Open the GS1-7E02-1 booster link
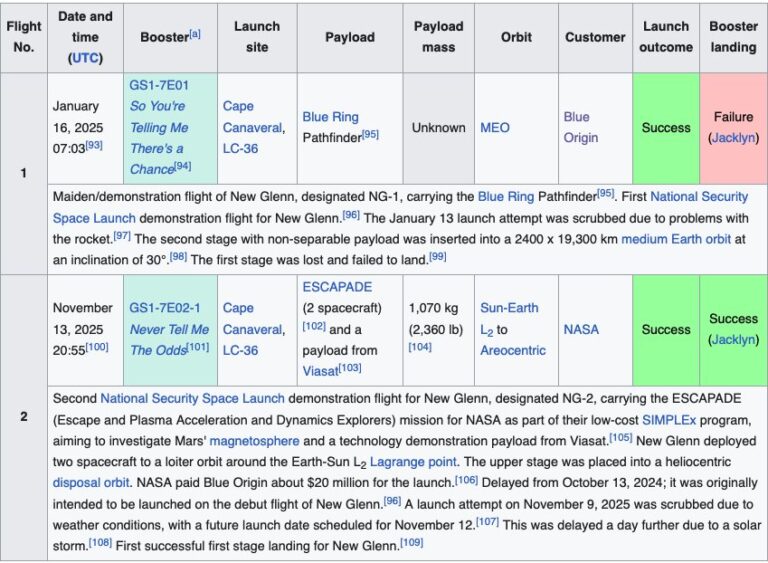Screen dimensions: 768x563 (x=165, y=308)
